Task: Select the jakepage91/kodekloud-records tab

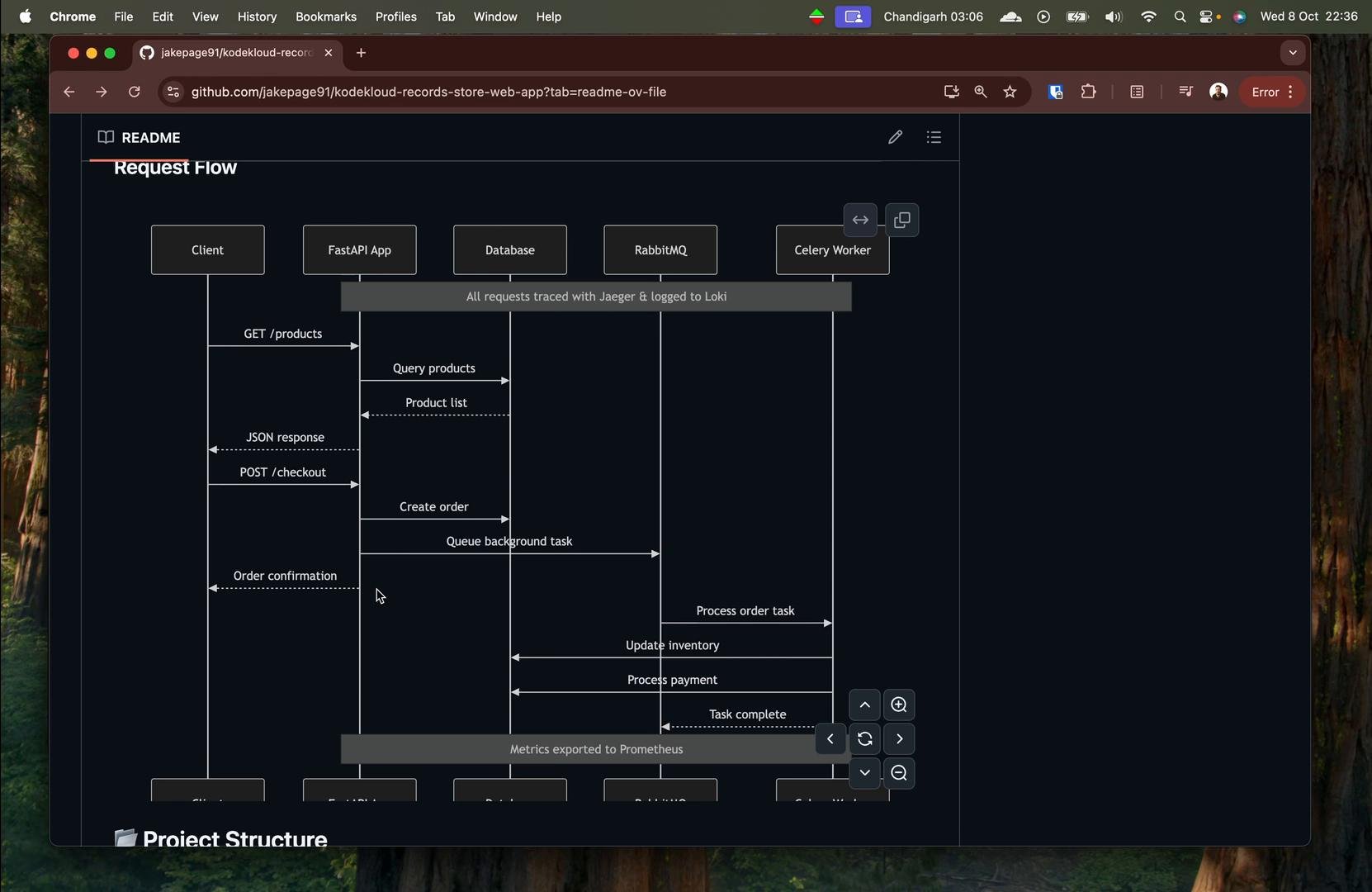Action: [238, 53]
